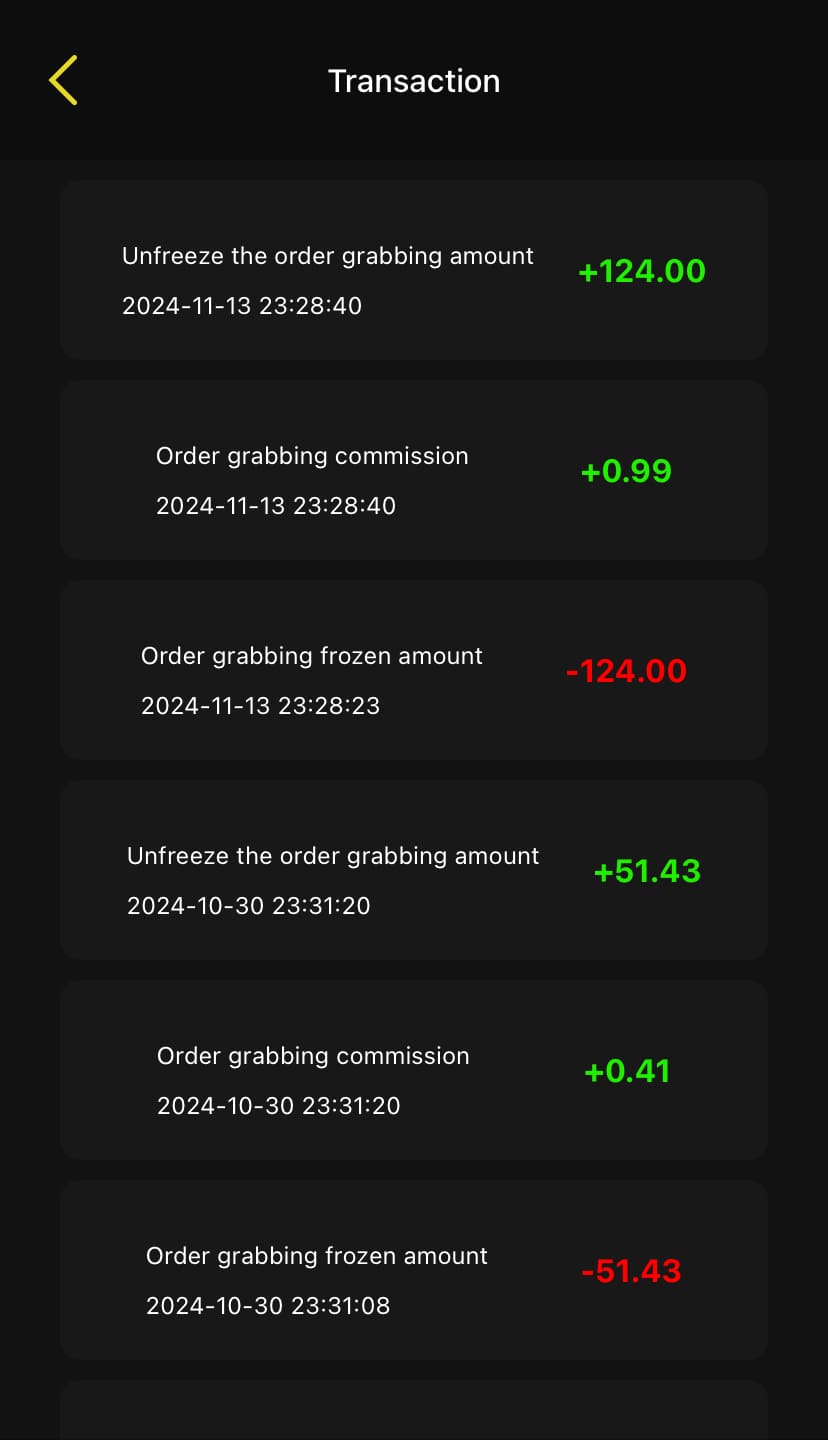Click the 2024-11-13 23:28:23 timestamp
This screenshot has width=828, height=1440.
261,706
